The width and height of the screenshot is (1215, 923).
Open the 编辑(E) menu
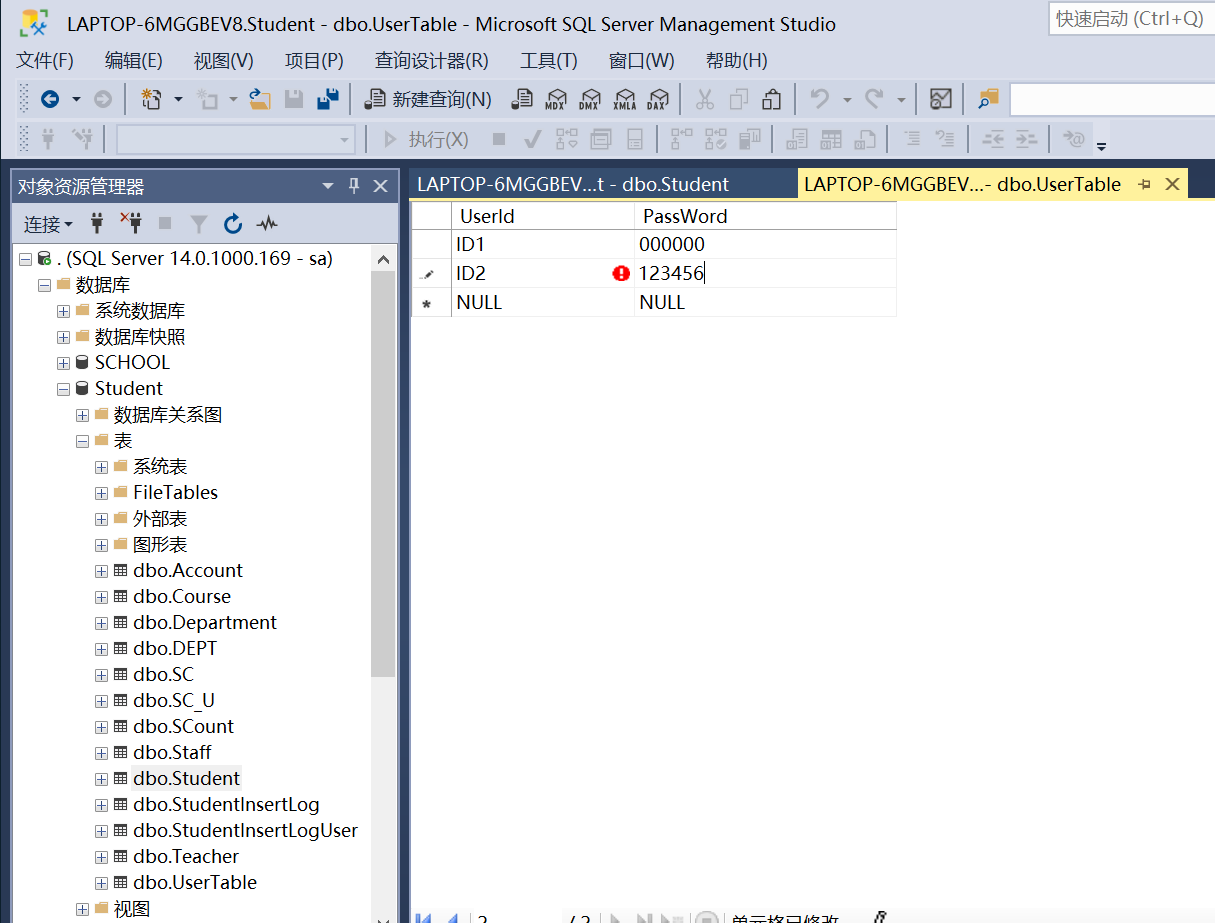(x=134, y=61)
